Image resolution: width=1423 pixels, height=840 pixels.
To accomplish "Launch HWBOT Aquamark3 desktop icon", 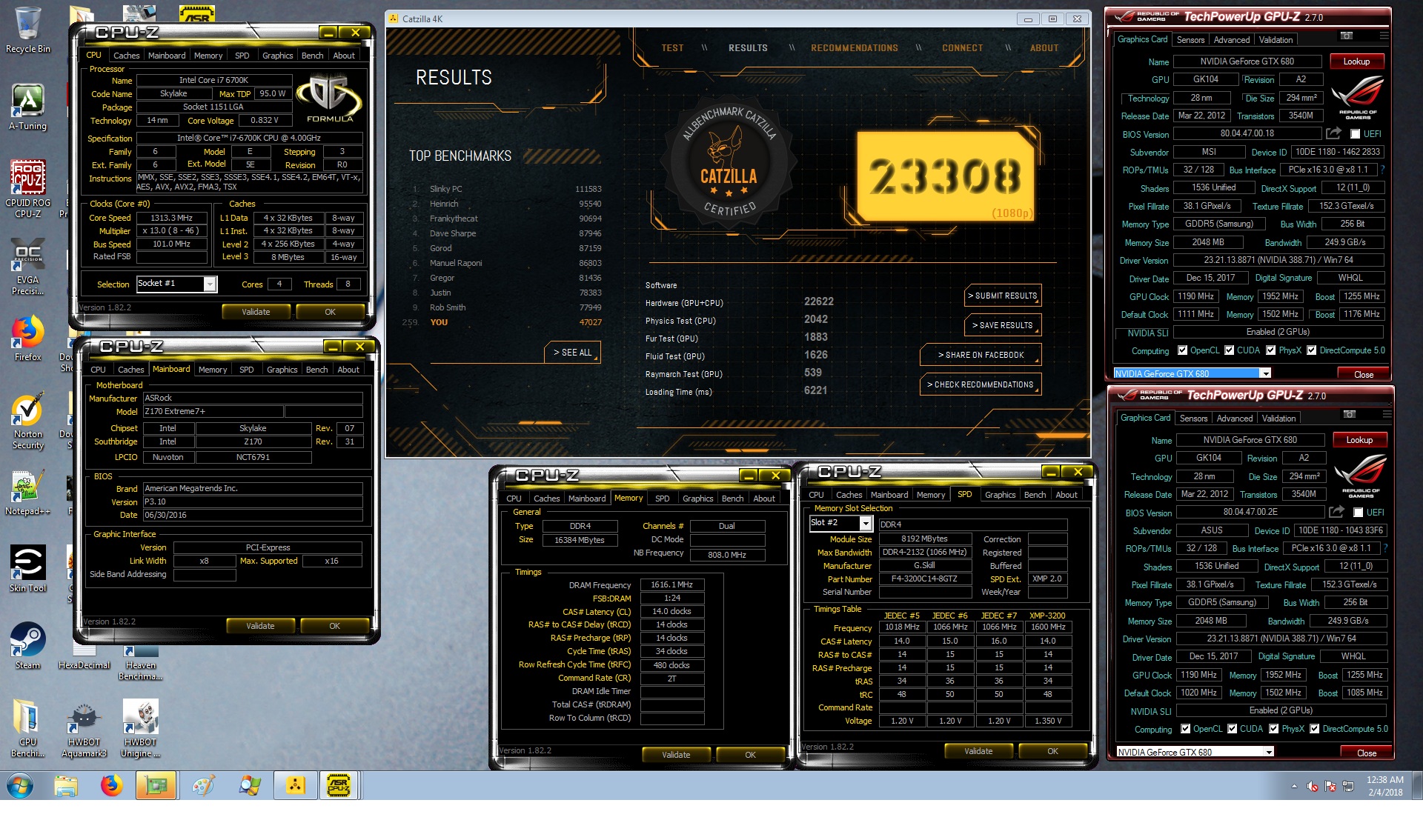I will pos(84,729).
